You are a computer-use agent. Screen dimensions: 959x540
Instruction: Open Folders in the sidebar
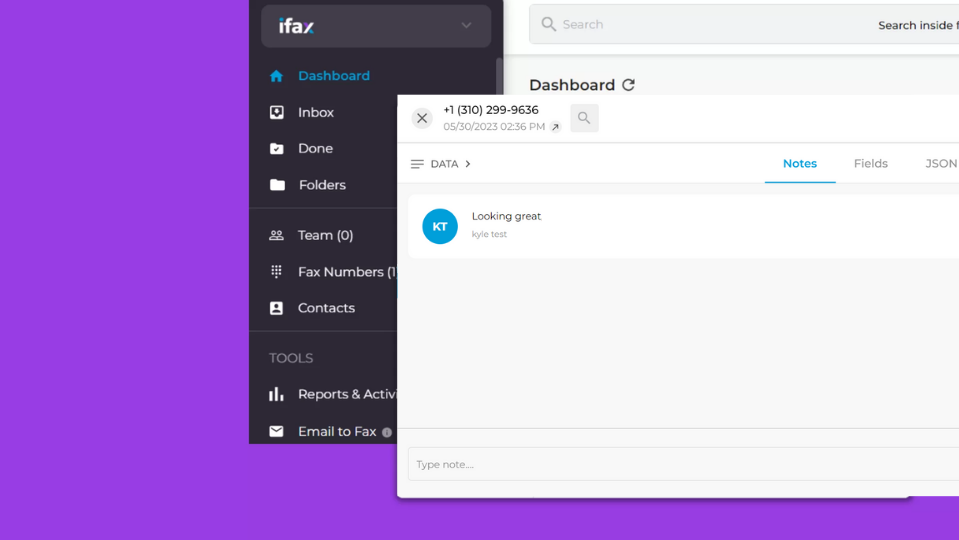click(322, 185)
